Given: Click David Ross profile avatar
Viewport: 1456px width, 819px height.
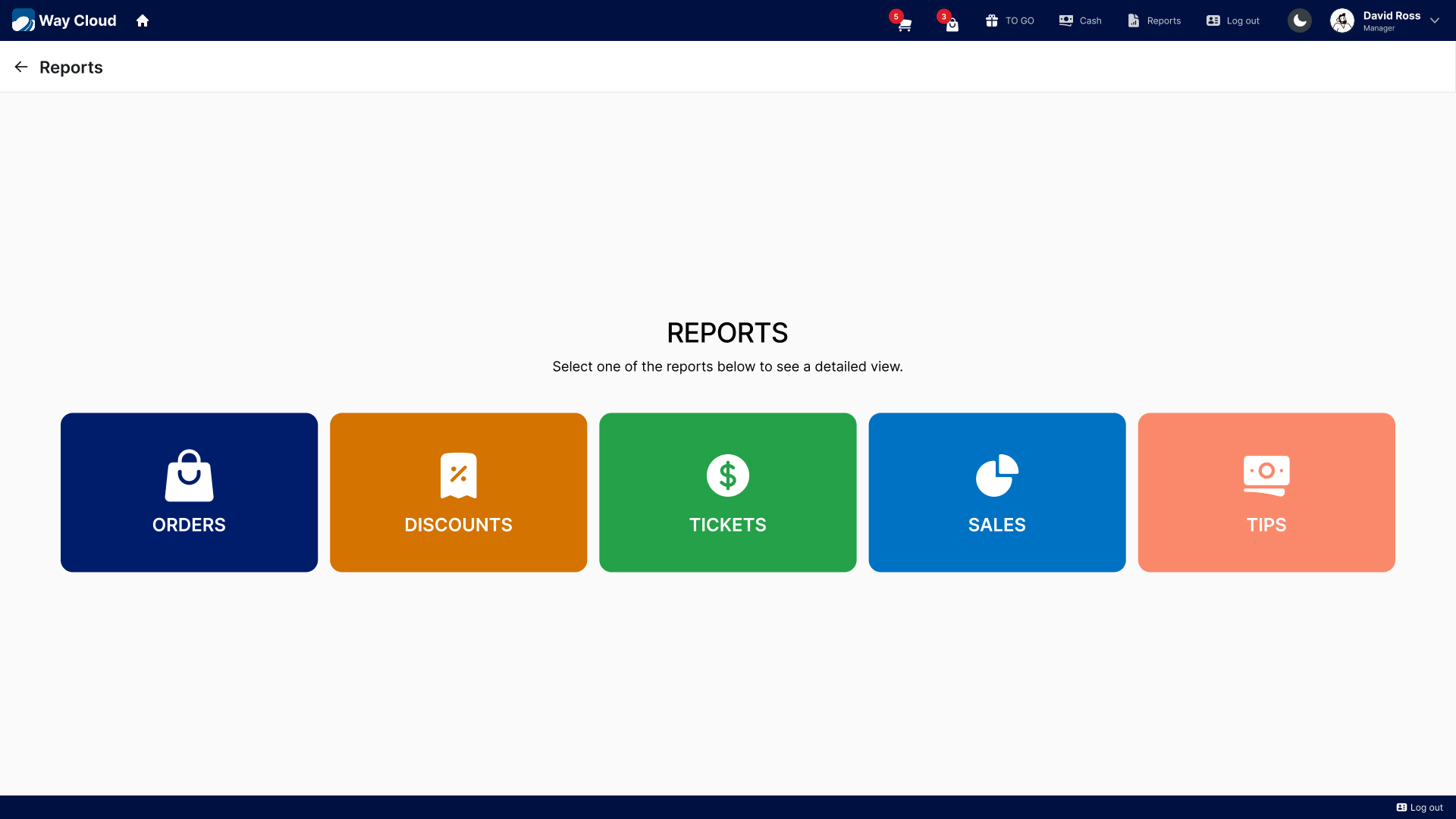Looking at the screenshot, I should click(1342, 20).
